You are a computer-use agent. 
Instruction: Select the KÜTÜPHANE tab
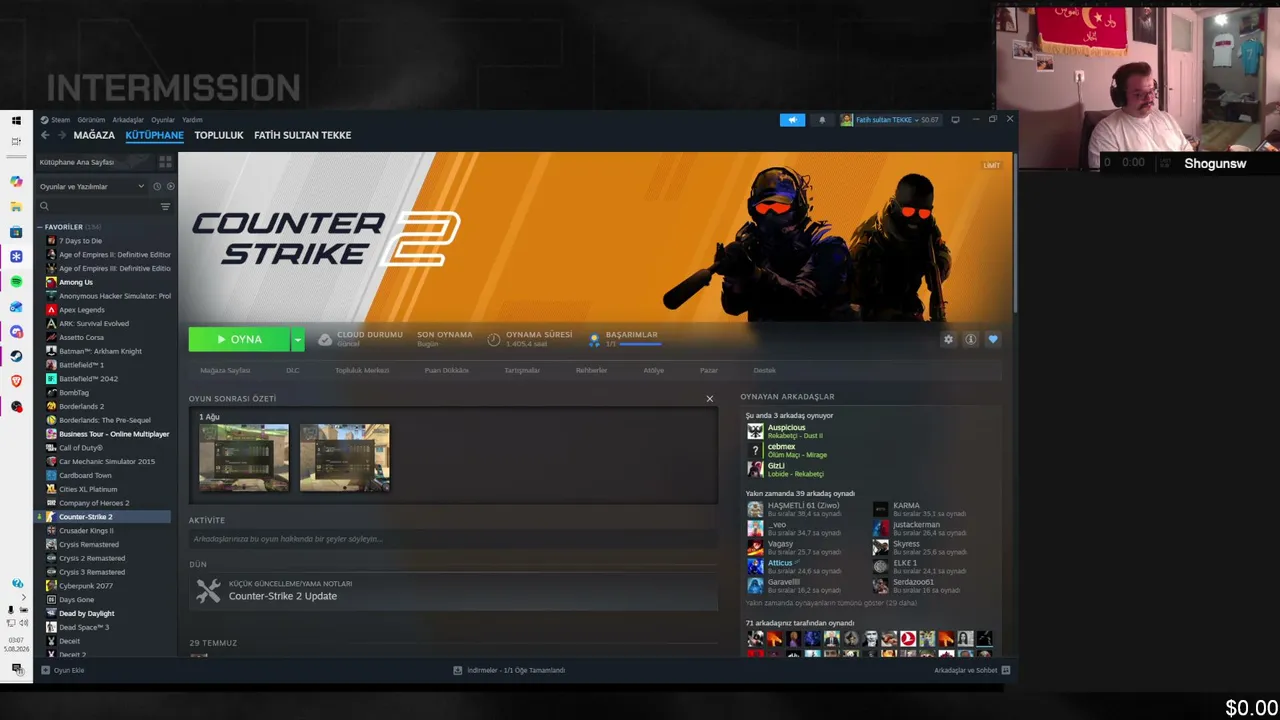[x=154, y=135]
